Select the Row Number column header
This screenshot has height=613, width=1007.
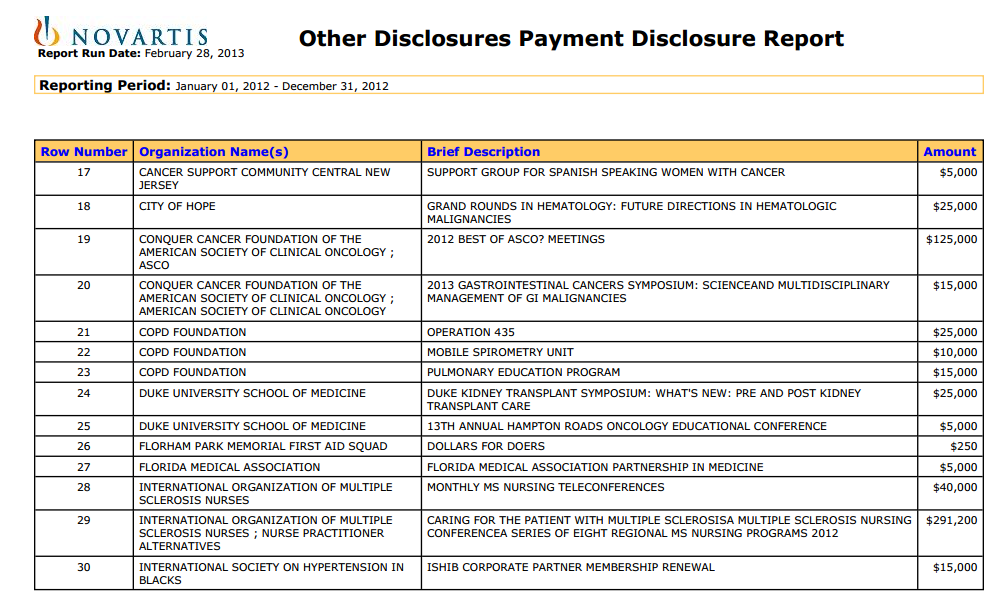point(83,151)
